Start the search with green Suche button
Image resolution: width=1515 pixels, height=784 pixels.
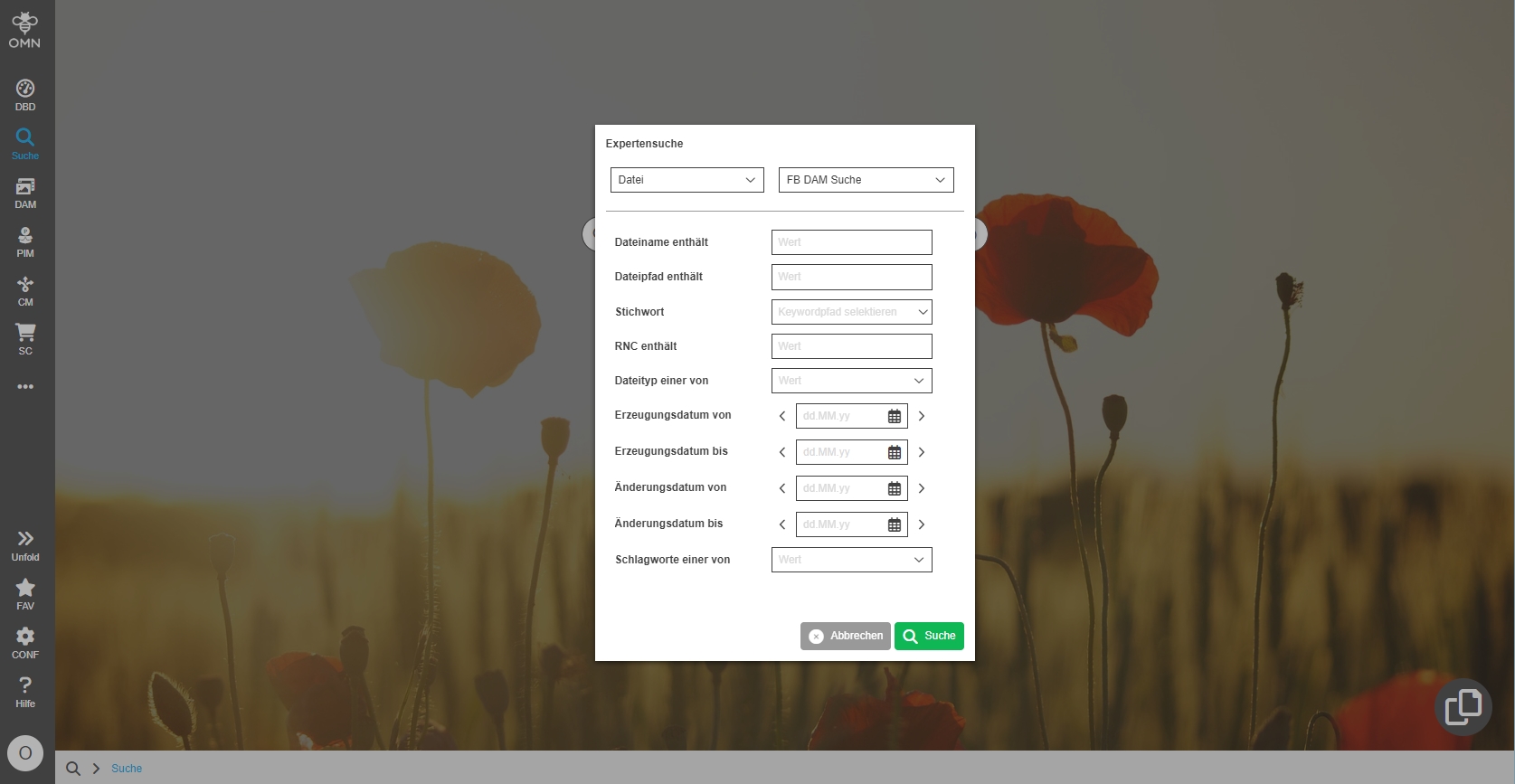[929, 636]
